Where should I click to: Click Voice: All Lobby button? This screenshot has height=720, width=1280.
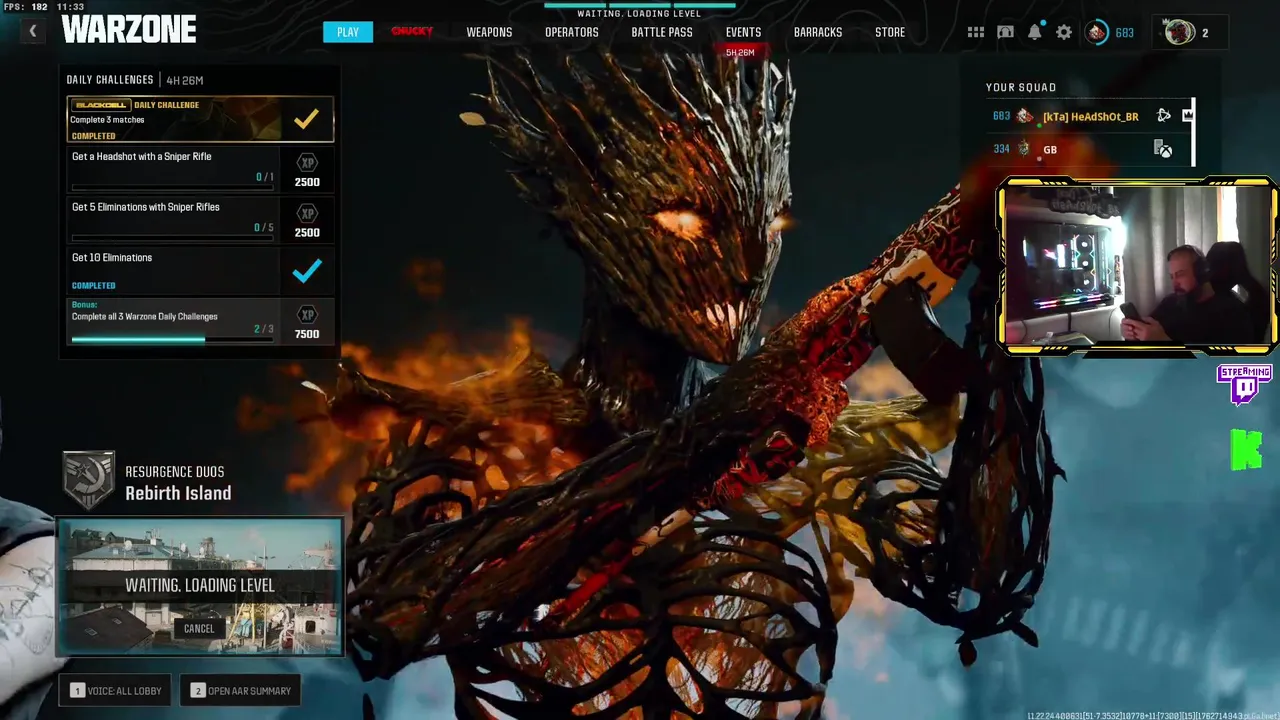pyautogui.click(x=117, y=691)
